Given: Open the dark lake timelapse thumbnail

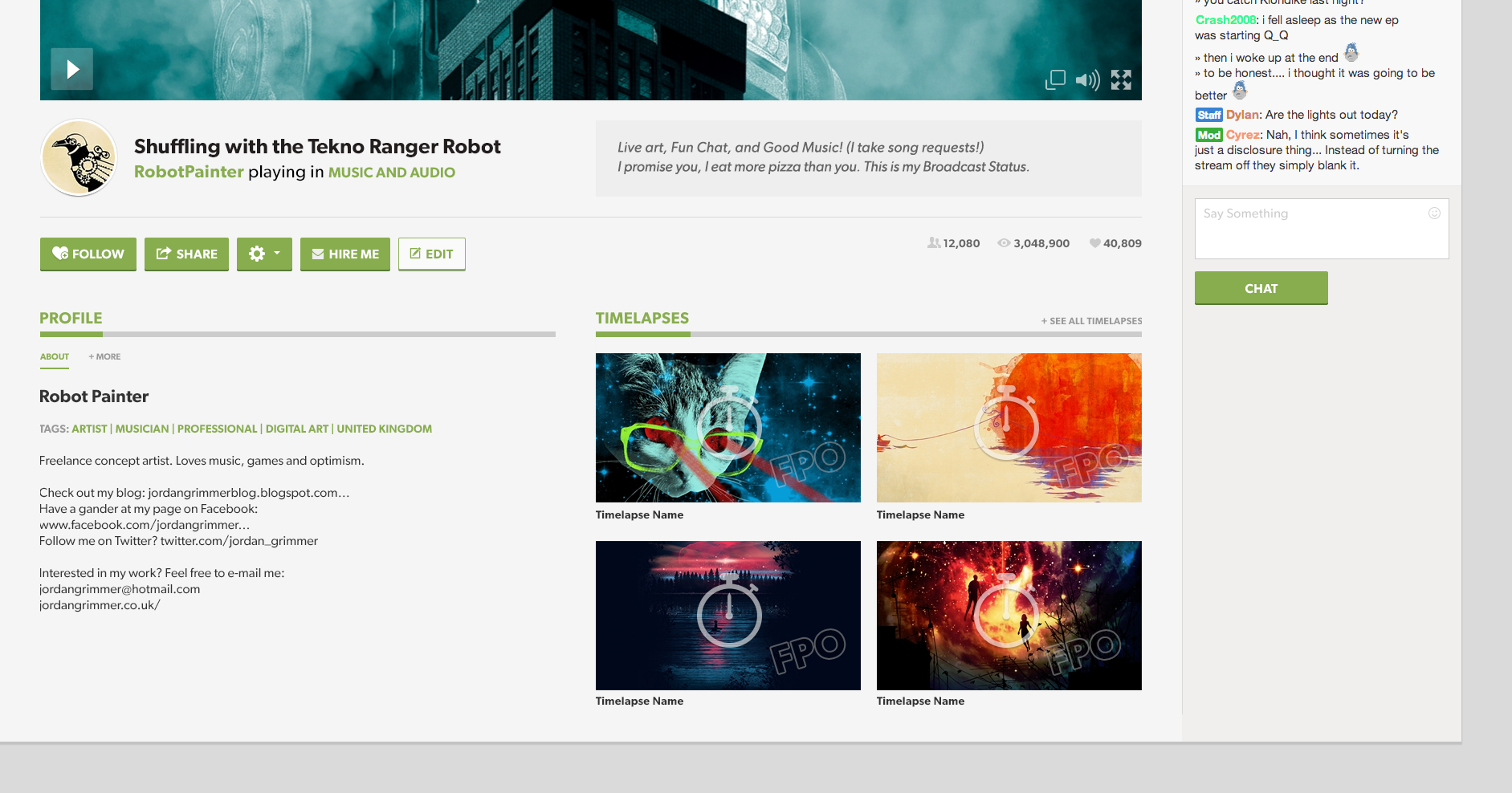Looking at the screenshot, I should pos(728,616).
